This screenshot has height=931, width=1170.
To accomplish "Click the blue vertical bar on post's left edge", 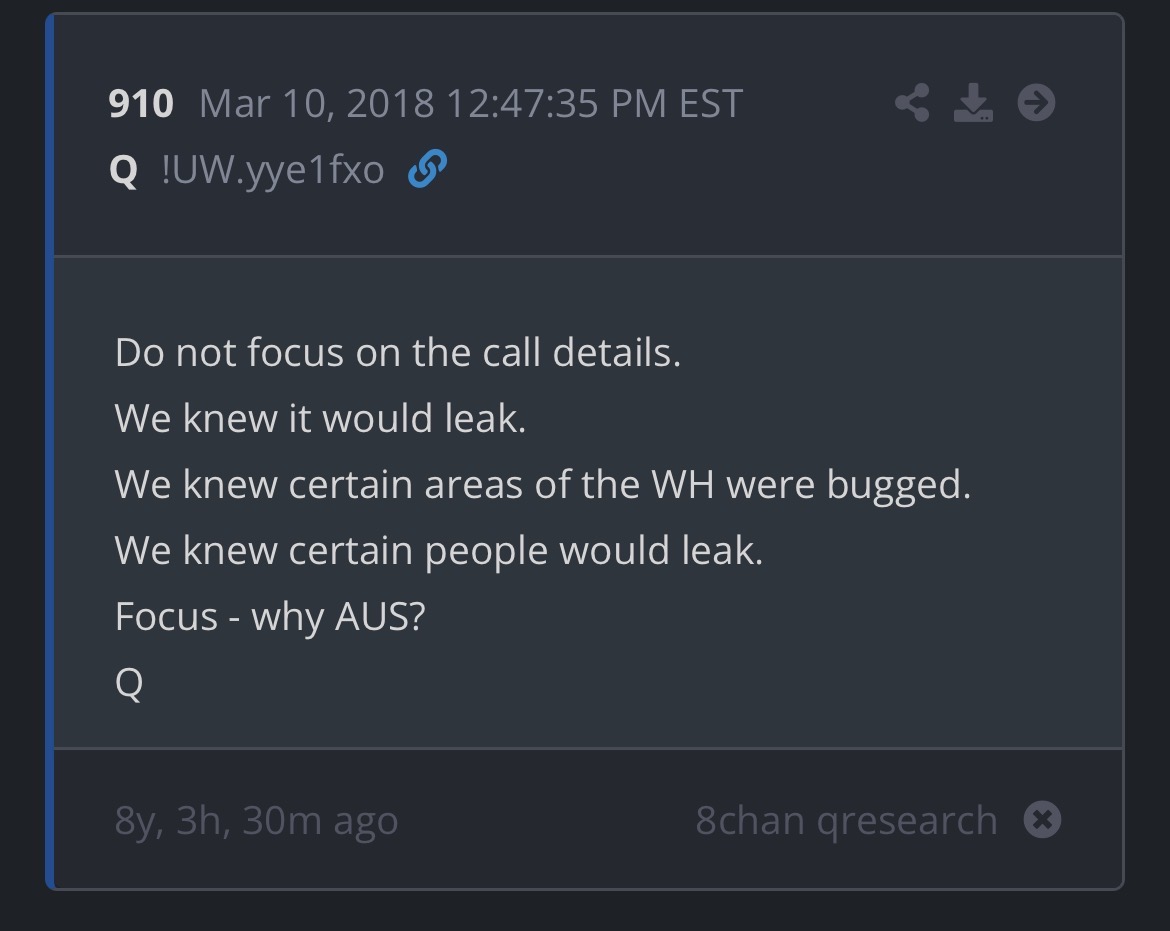I will pos(50,450).
